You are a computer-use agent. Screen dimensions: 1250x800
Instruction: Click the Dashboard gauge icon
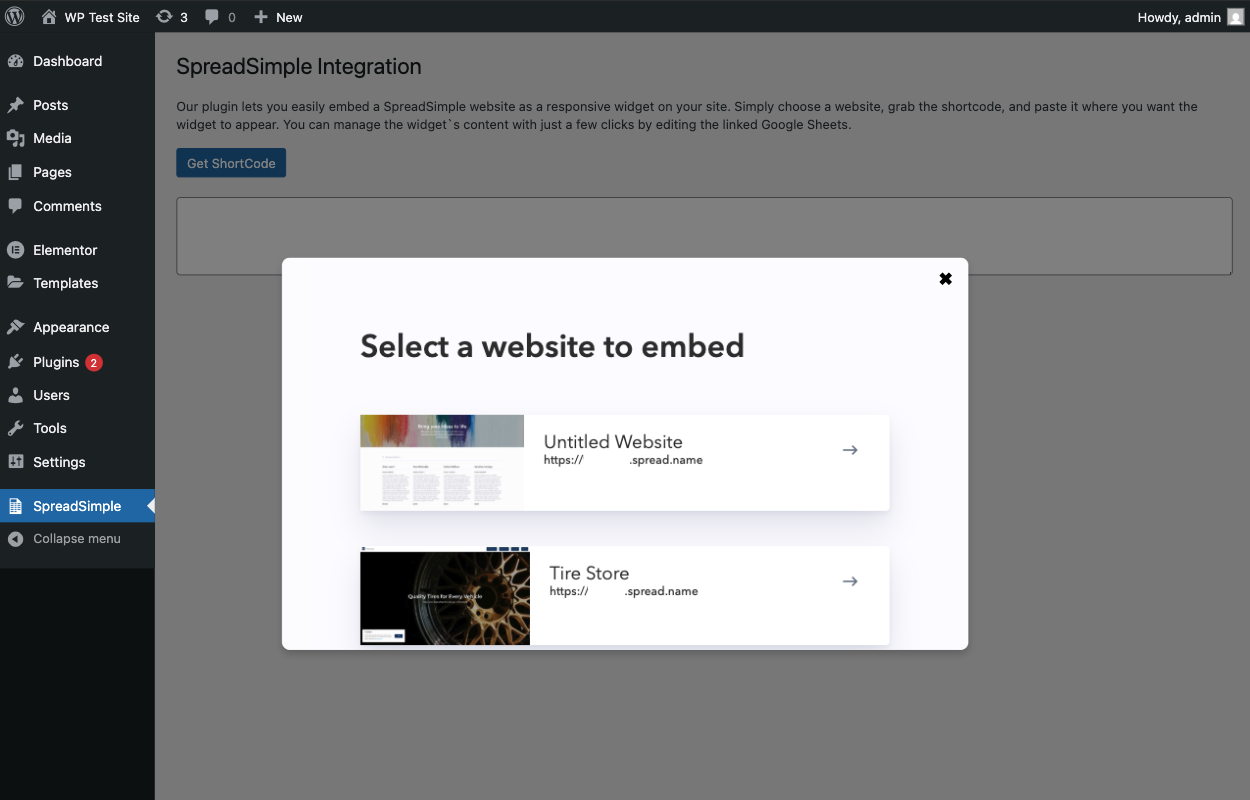click(x=15, y=61)
